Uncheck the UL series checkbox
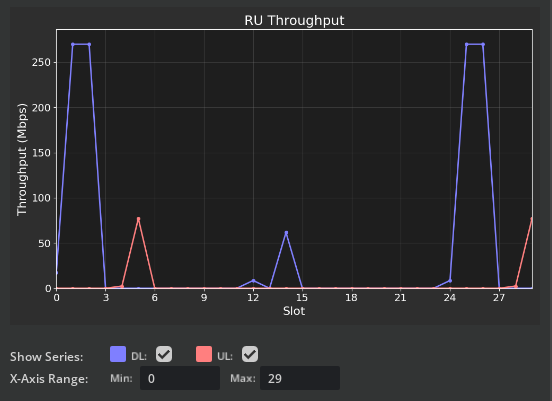The height and width of the screenshot is (401, 552). tap(250, 354)
